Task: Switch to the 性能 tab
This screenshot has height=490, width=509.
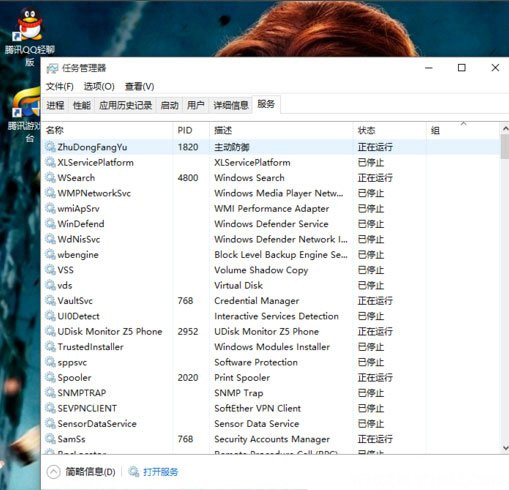Action: [82, 105]
